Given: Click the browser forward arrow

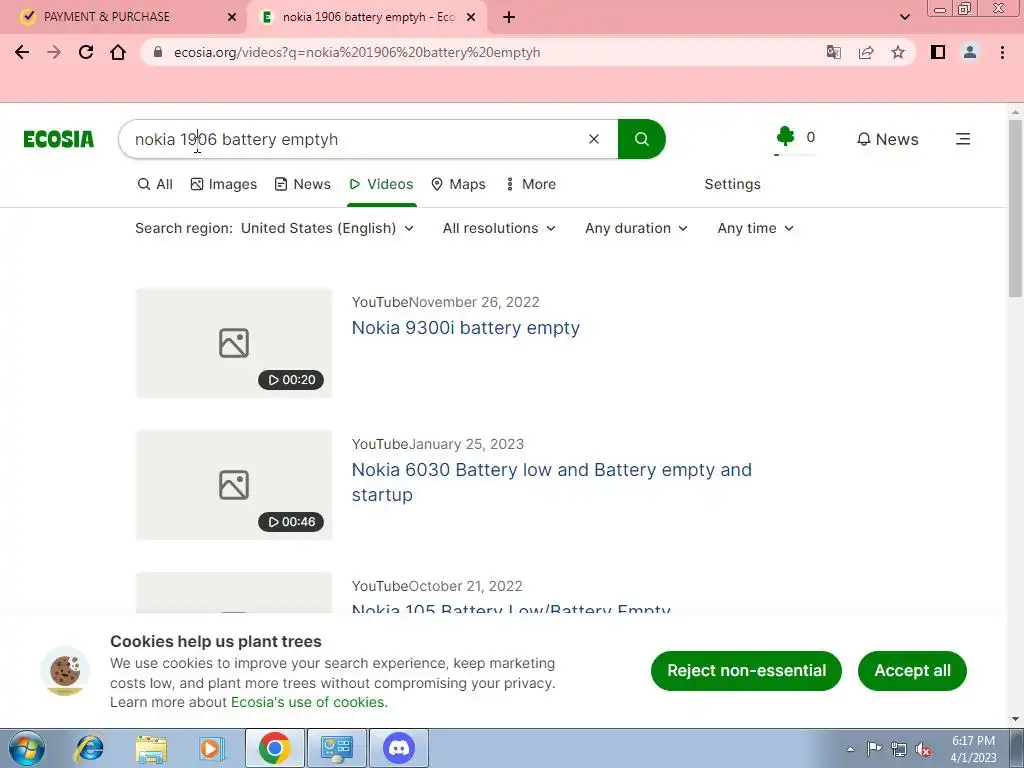Looking at the screenshot, I should [54, 52].
